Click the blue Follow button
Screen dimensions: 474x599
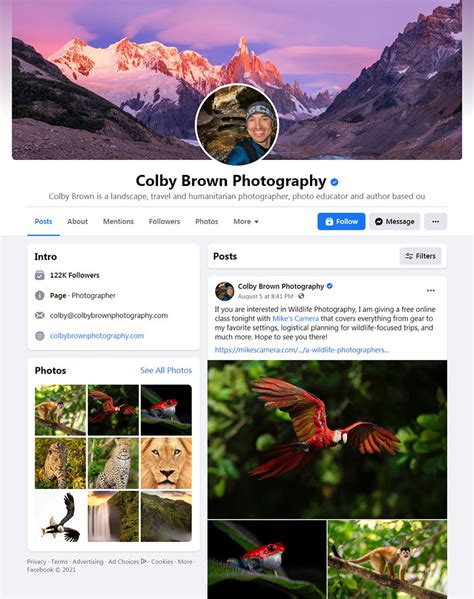click(x=341, y=222)
